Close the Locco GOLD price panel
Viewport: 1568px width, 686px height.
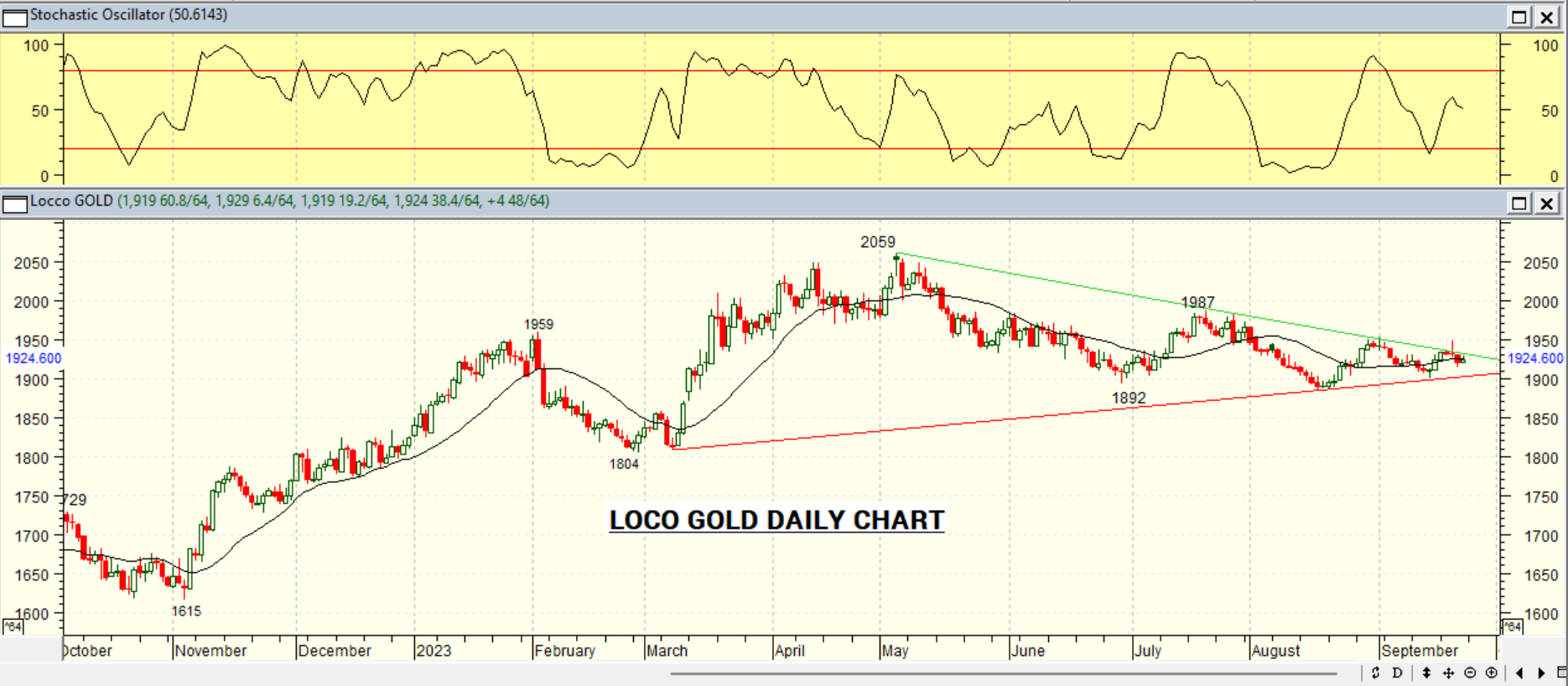click(x=1547, y=203)
